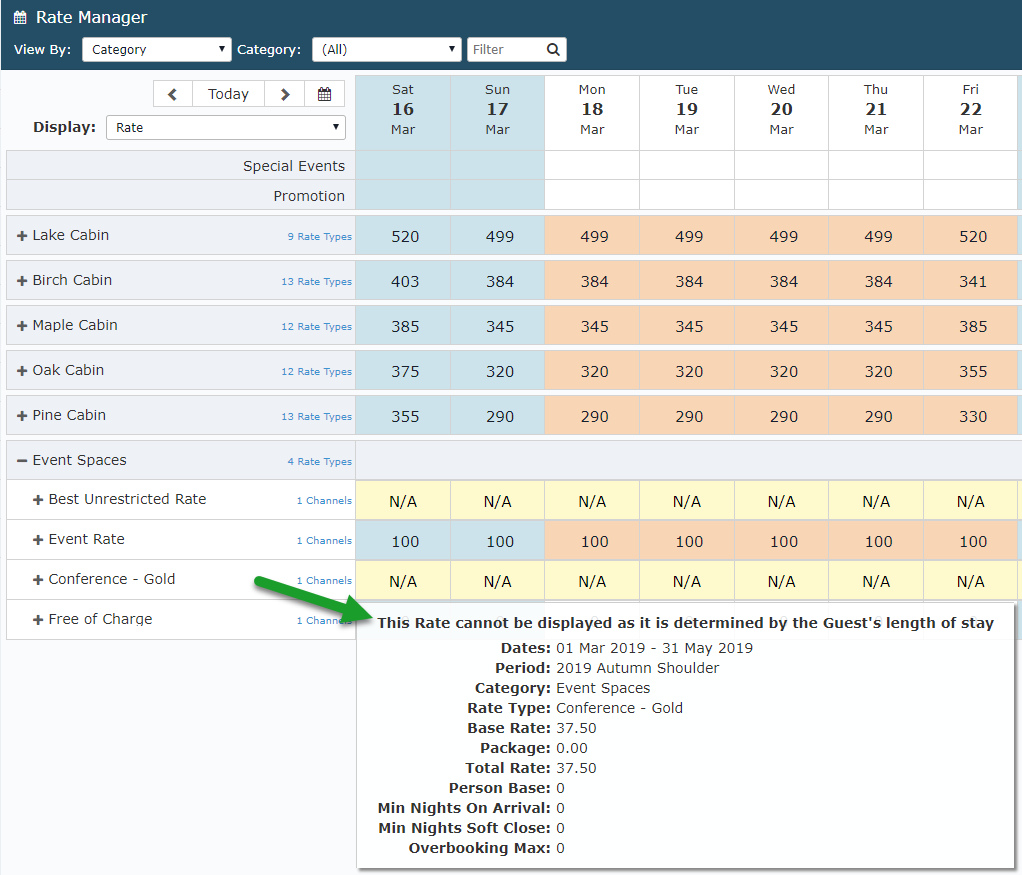Click the Special Events cell for Mon 18
The image size is (1022, 875).
tap(592, 166)
